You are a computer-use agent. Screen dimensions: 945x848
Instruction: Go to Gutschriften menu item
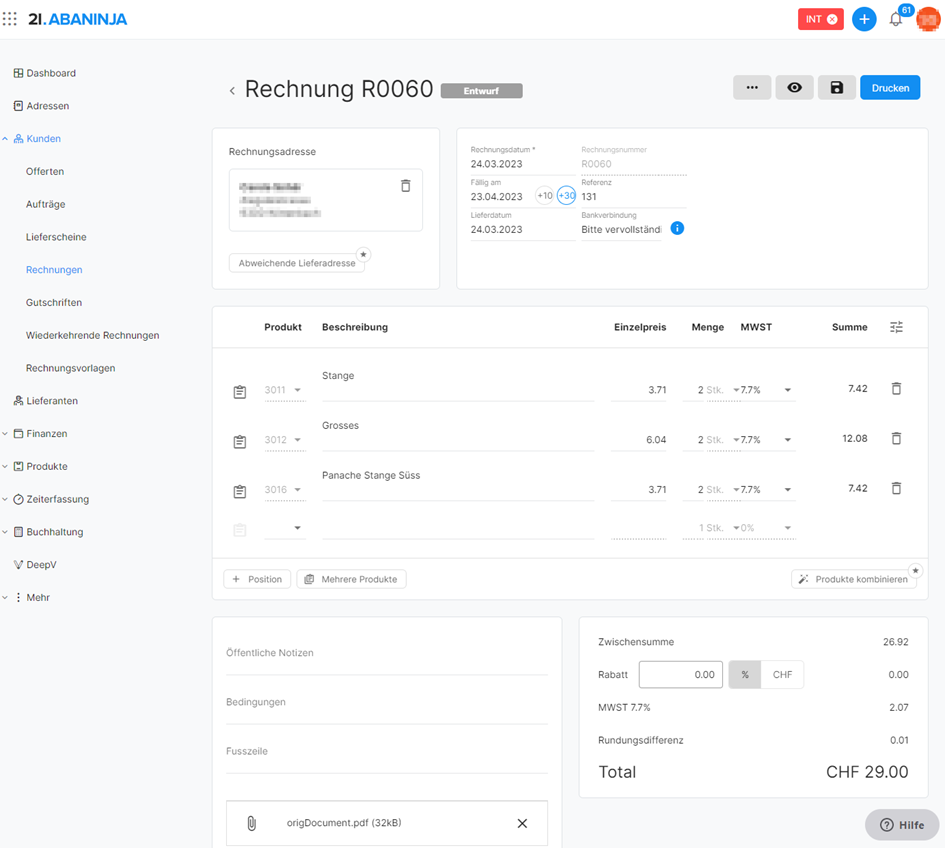click(x=54, y=303)
